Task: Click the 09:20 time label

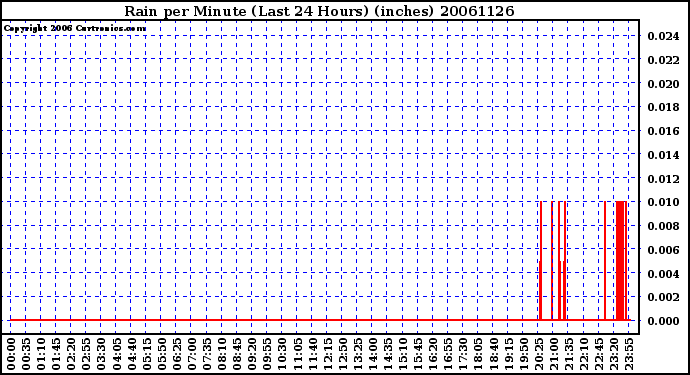Action: pyautogui.click(x=252, y=354)
